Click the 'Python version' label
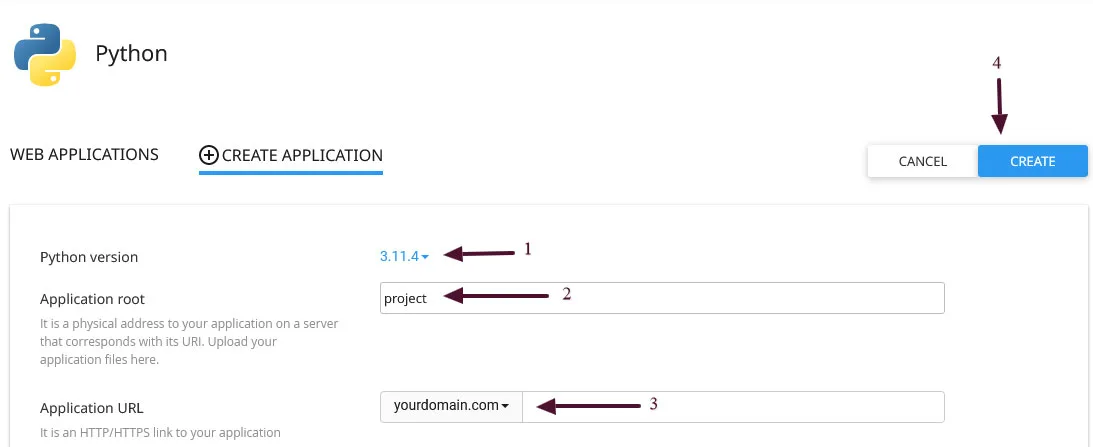 (x=89, y=257)
